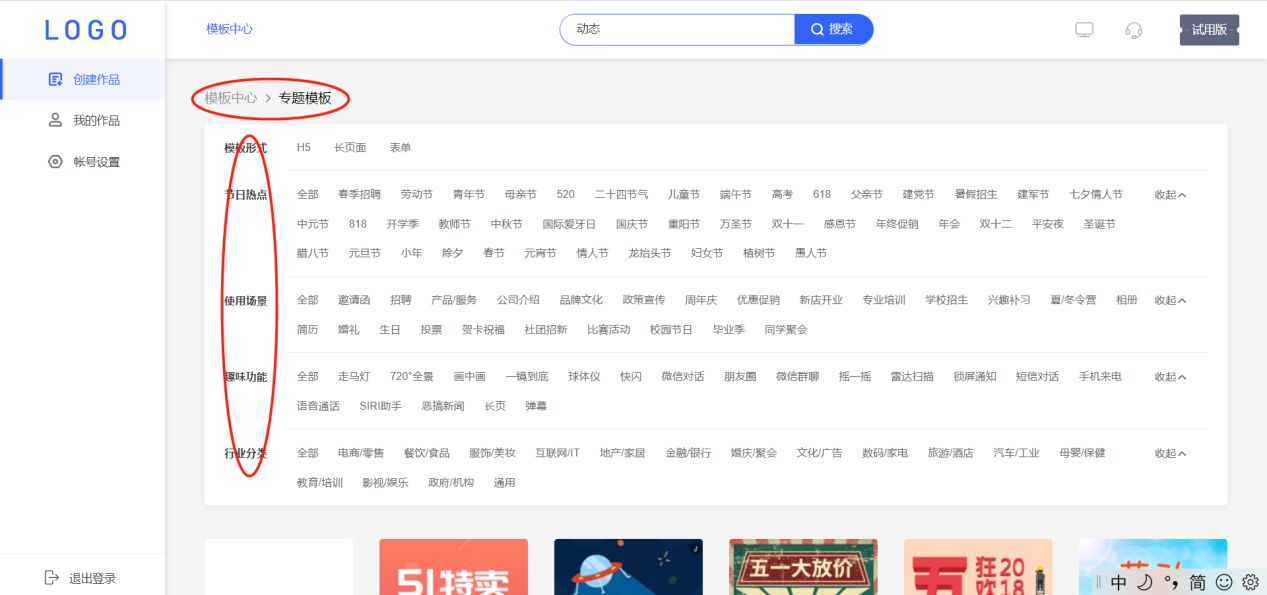1267x595 pixels.
Task: Filter by 弹幕 feature
Action: [x=536, y=406]
